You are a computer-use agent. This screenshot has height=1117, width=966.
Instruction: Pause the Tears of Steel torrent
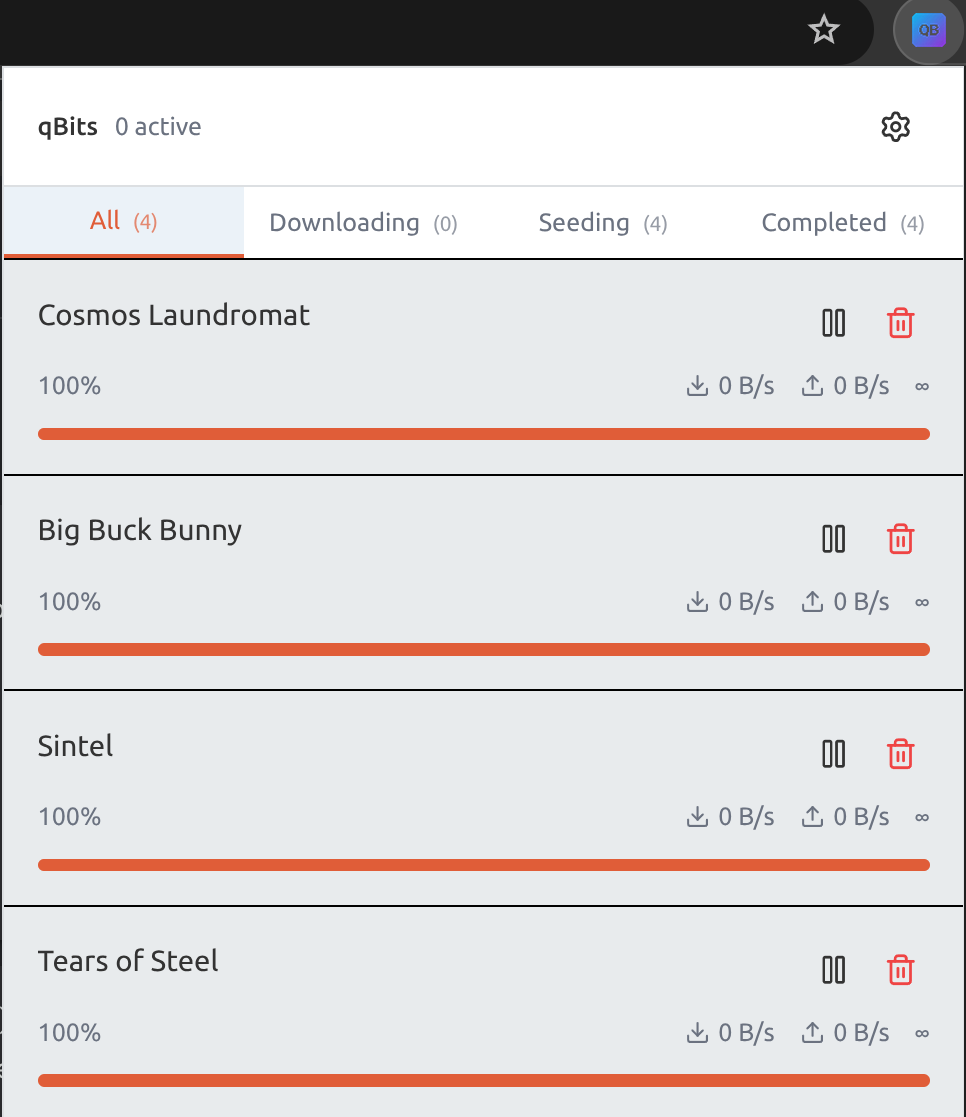833,970
